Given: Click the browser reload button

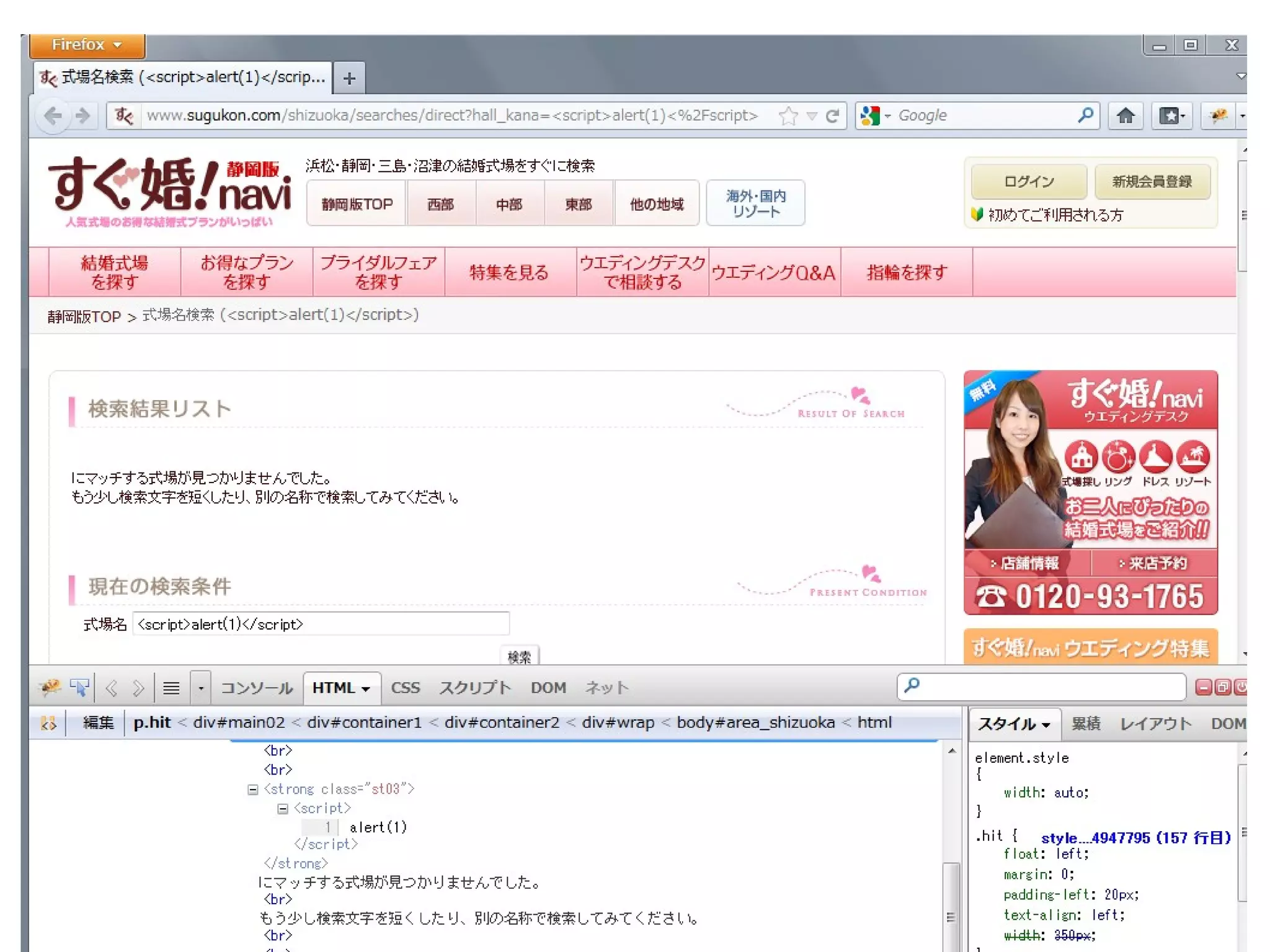Looking at the screenshot, I should pos(833,116).
